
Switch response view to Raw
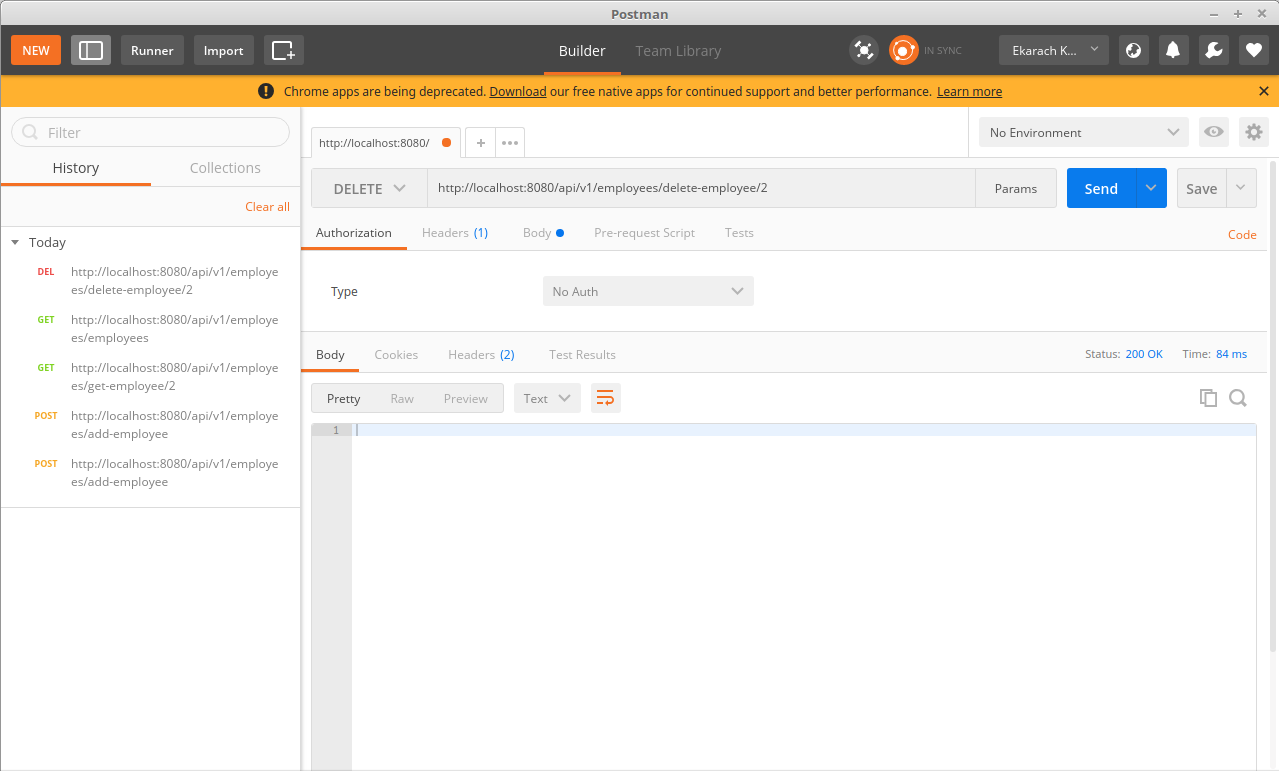coord(402,398)
